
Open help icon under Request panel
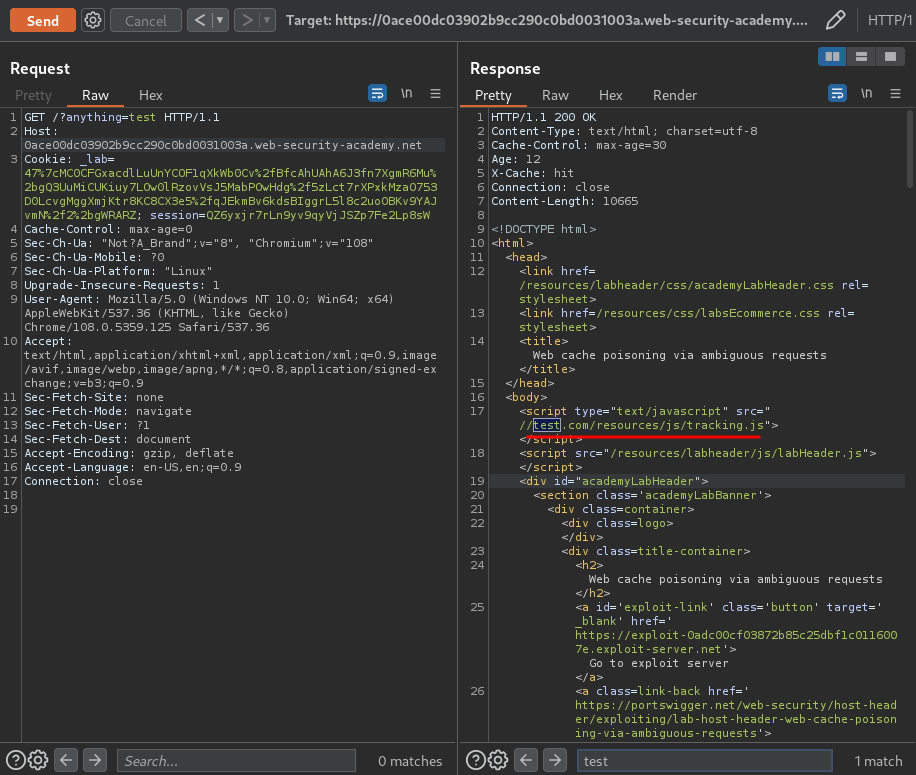[16, 760]
